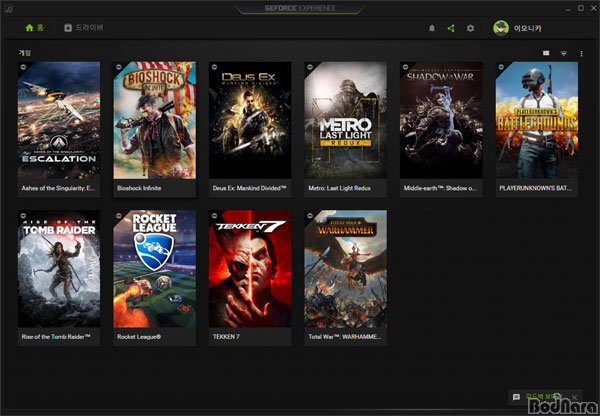Open the notifications bell
Viewport: 600px width, 416px height.
432,28
